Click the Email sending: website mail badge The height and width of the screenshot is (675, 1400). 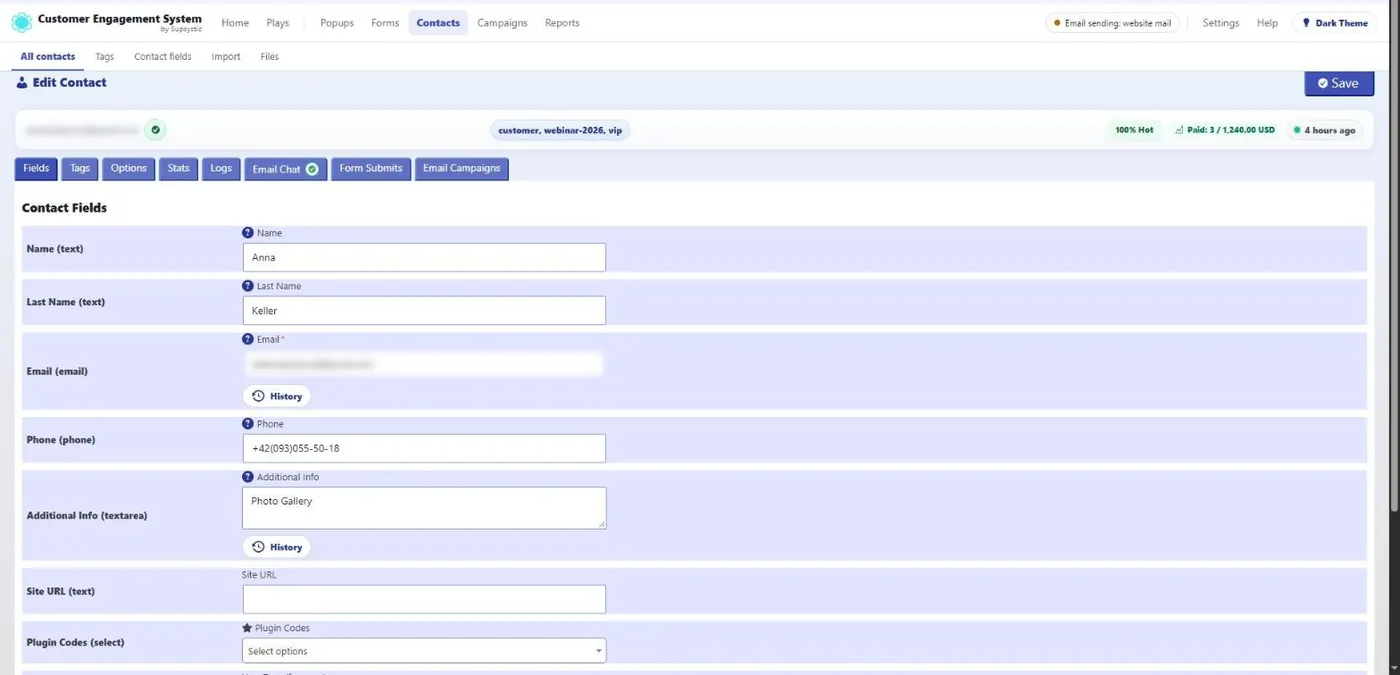click(x=1113, y=23)
